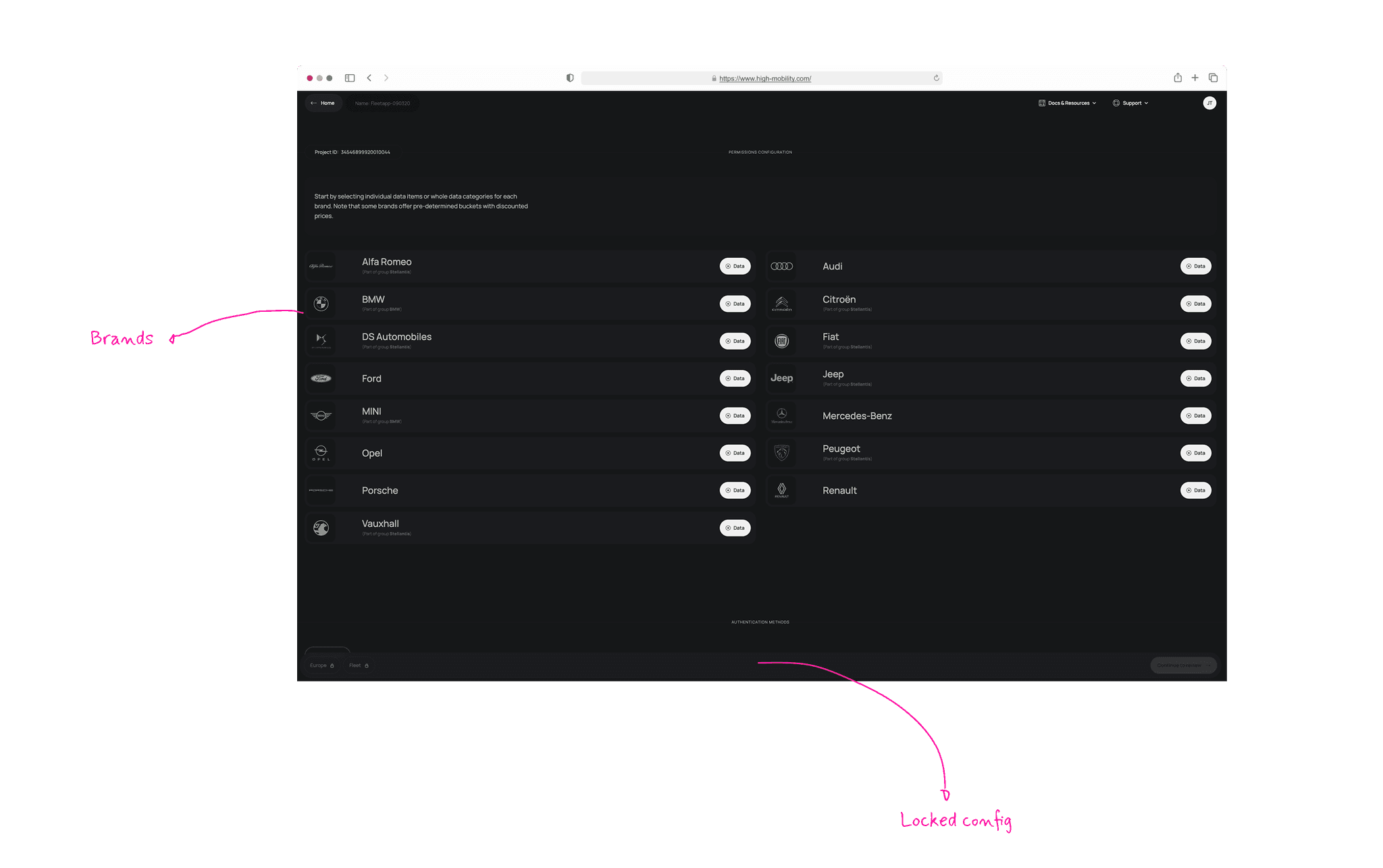Open the browser share menu
The image size is (1383, 868).
[x=1178, y=78]
